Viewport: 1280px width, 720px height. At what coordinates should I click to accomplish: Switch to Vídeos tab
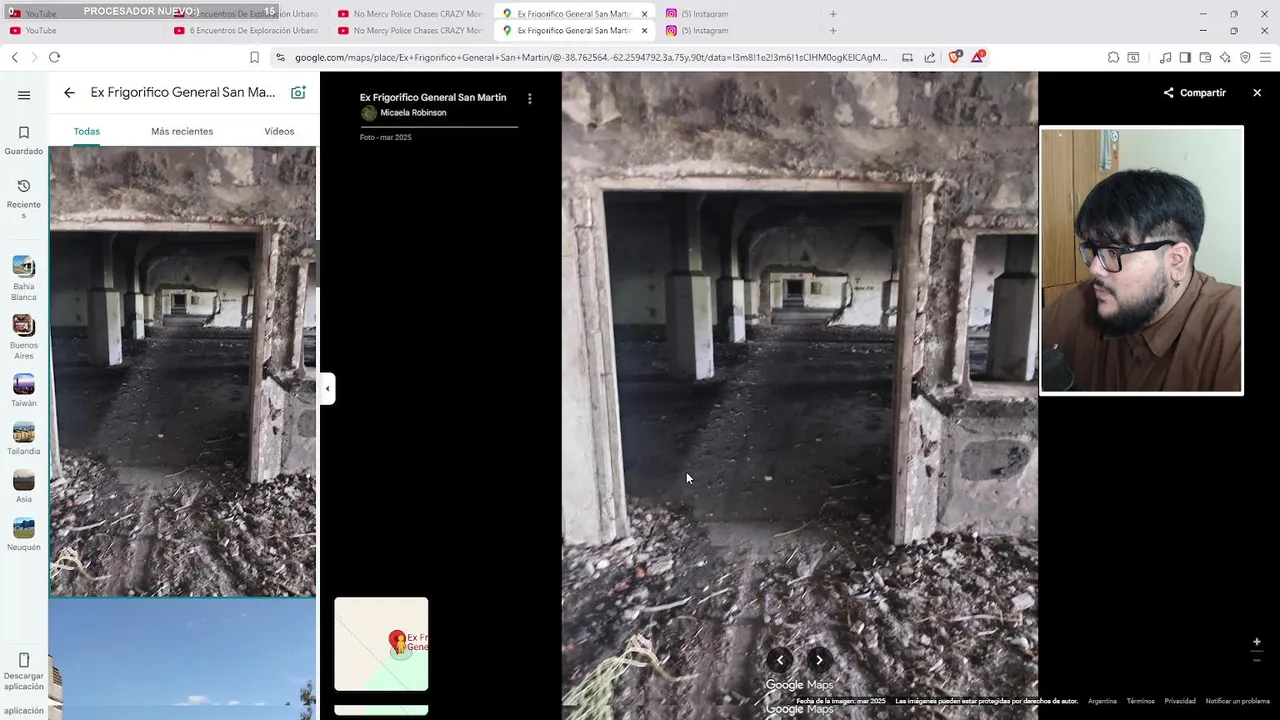click(x=279, y=131)
